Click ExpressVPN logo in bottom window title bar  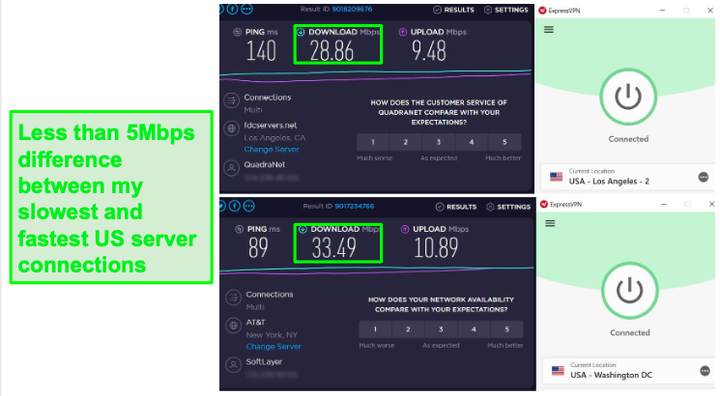544,204
